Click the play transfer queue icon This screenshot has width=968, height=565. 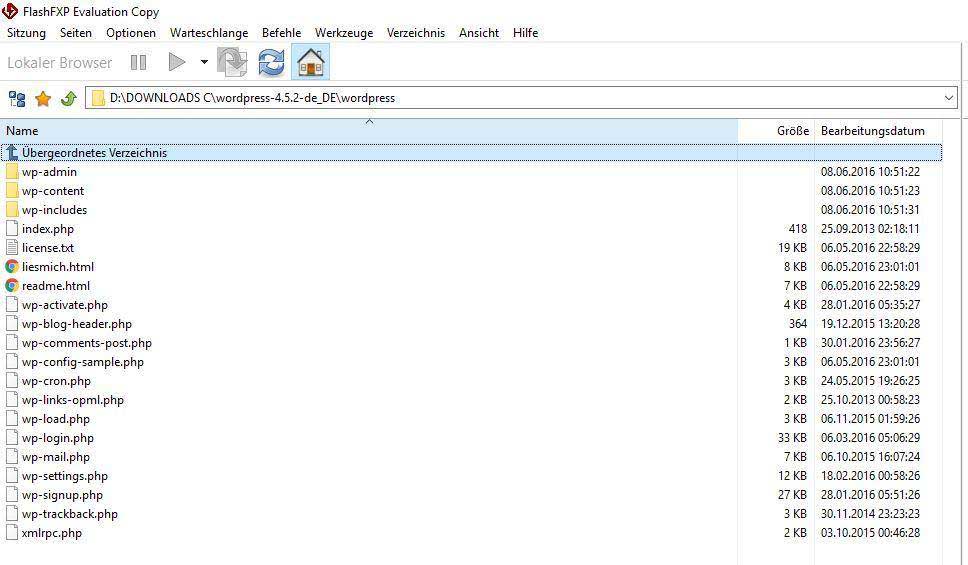coord(177,62)
